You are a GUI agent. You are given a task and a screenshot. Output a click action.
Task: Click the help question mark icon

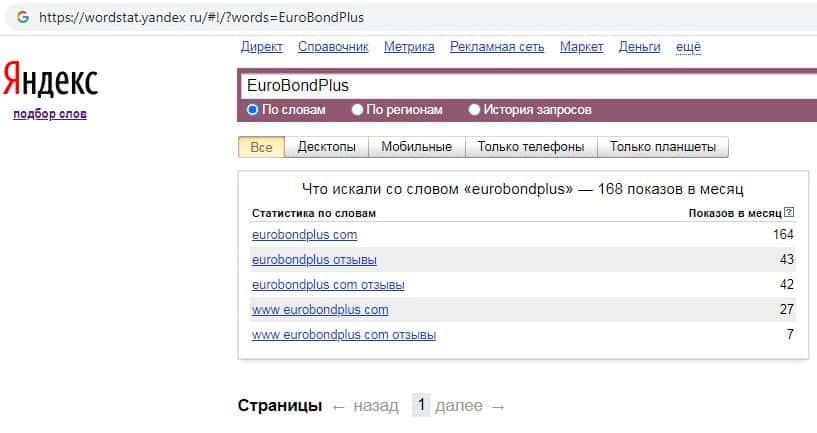[x=789, y=213]
